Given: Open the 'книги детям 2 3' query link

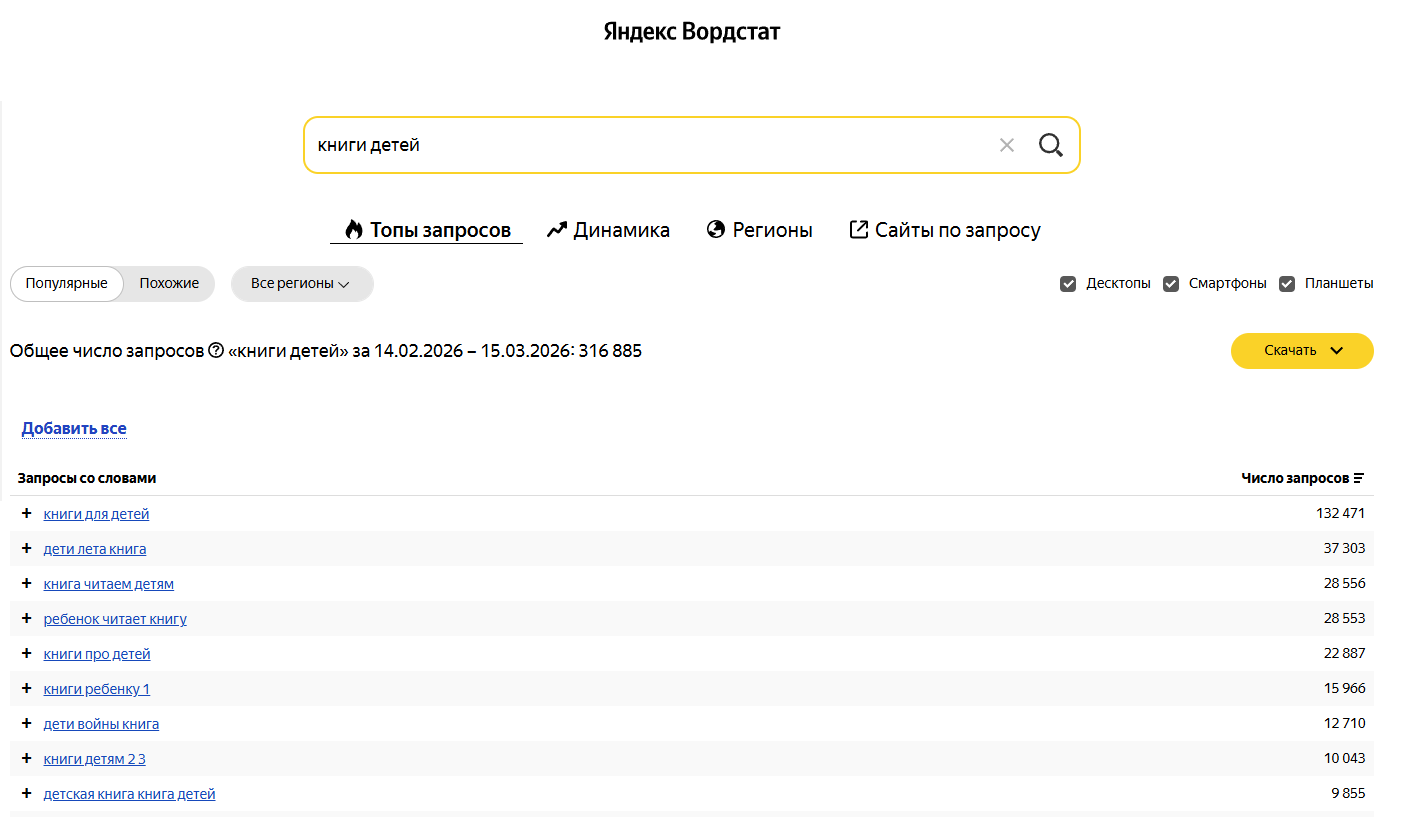Looking at the screenshot, I should [x=95, y=759].
